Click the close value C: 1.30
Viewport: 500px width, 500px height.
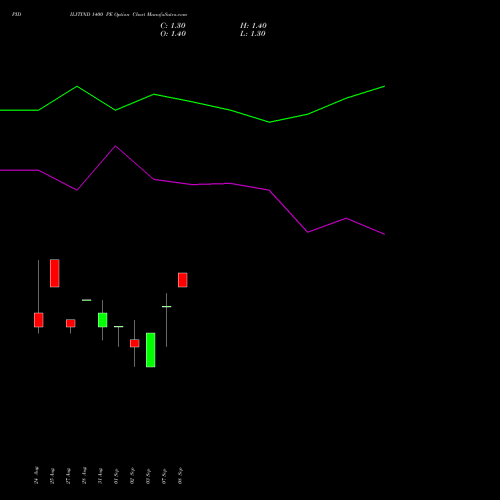coord(173,26)
